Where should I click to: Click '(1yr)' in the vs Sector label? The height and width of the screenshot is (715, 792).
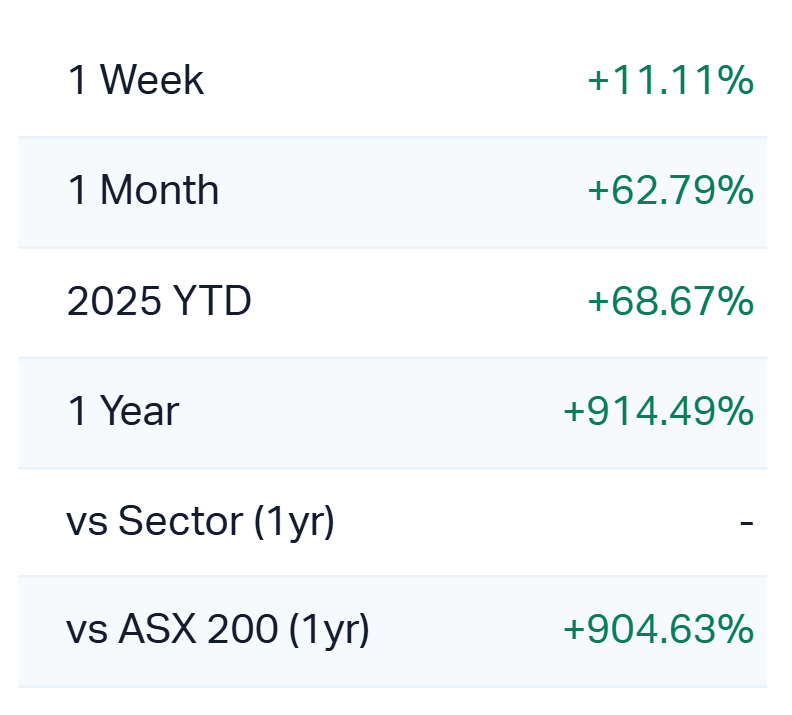coord(294,521)
